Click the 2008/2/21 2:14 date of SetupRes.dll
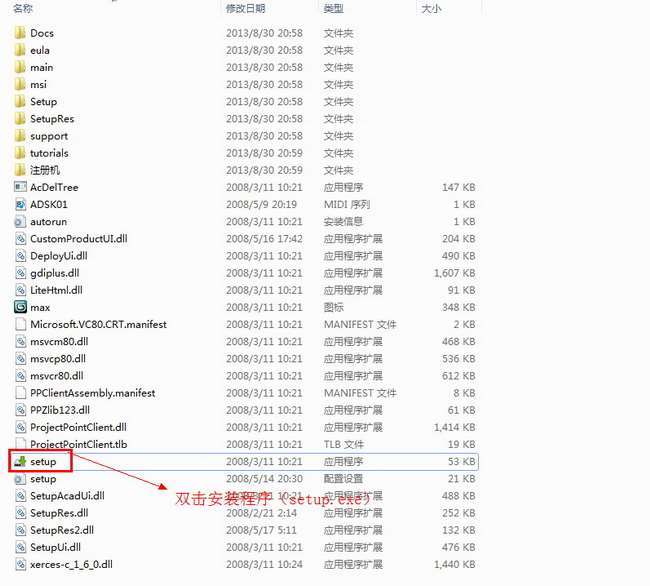650x586 pixels. [x=262, y=513]
